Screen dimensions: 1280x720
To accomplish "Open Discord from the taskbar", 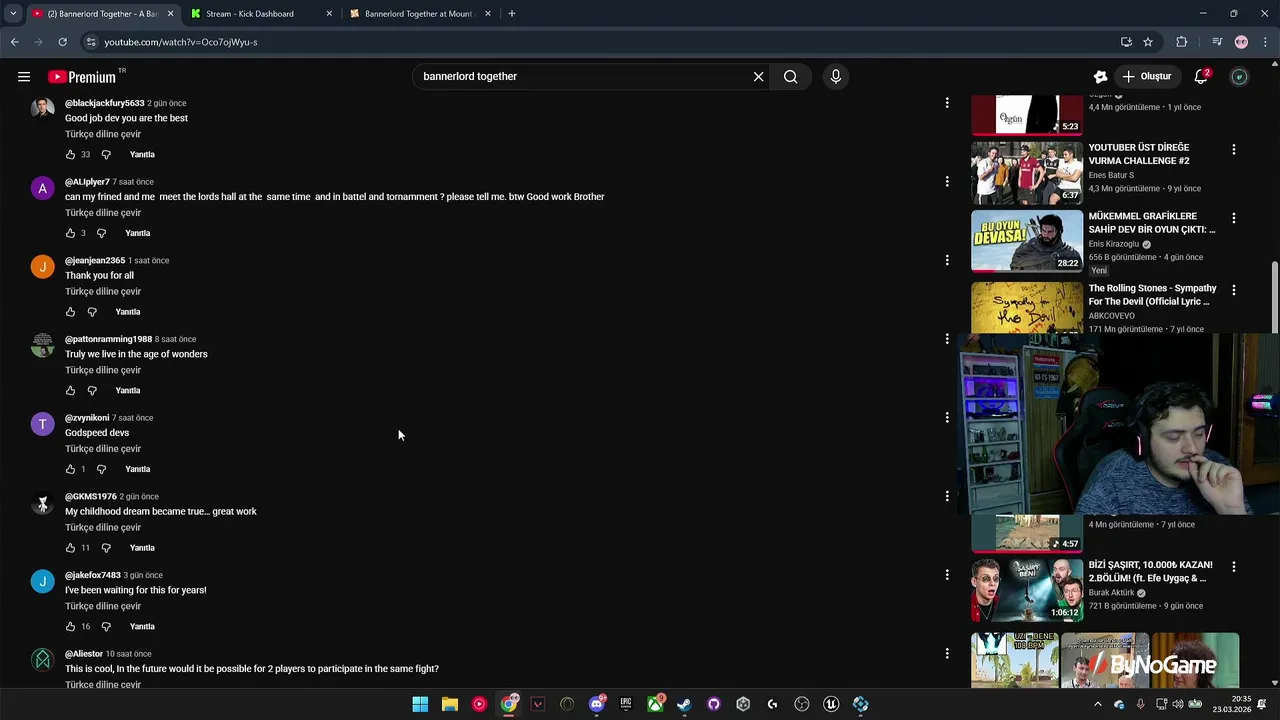I will pyautogui.click(x=597, y=704).
